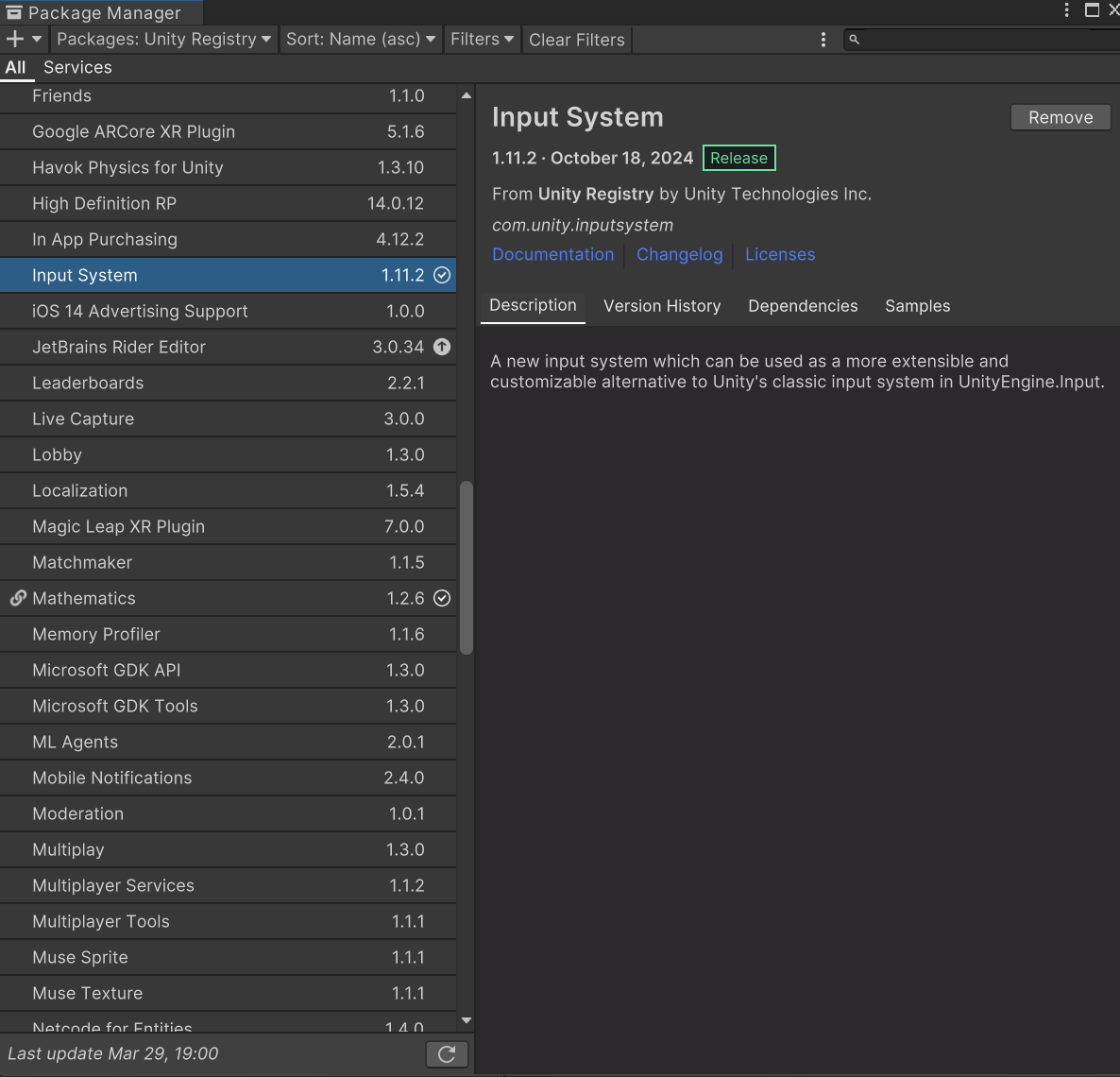The width and height of the screenshot is (1120, 1077).
Task: Open the toolbar more options kebab menu
Action: pyautogui.click(x=823, y=40)
